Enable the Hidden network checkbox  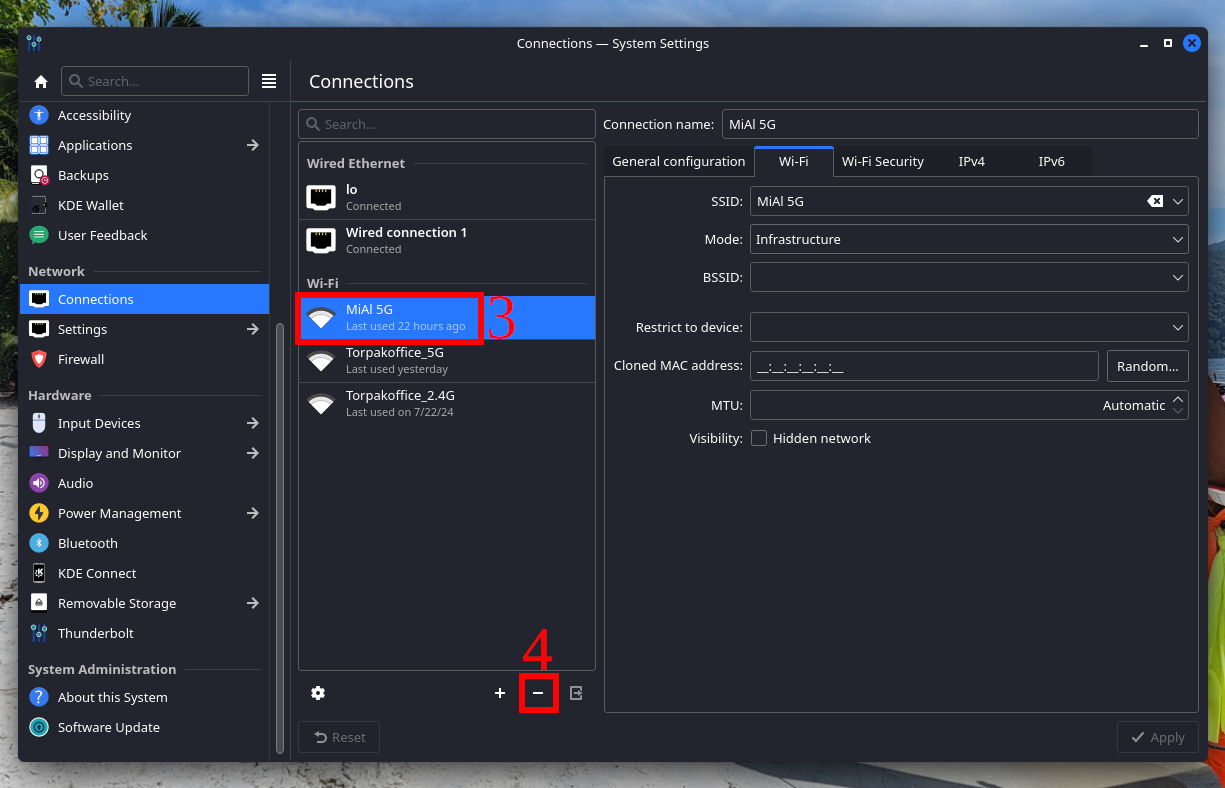(x=759, y=438)
